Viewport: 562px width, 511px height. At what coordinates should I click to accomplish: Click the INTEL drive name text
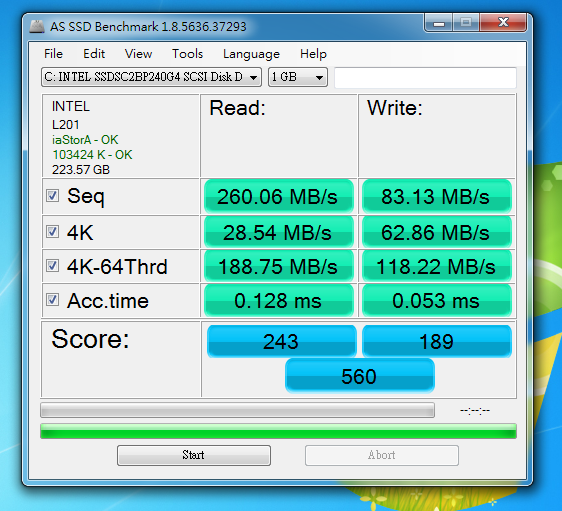click(x=71, y=106)
